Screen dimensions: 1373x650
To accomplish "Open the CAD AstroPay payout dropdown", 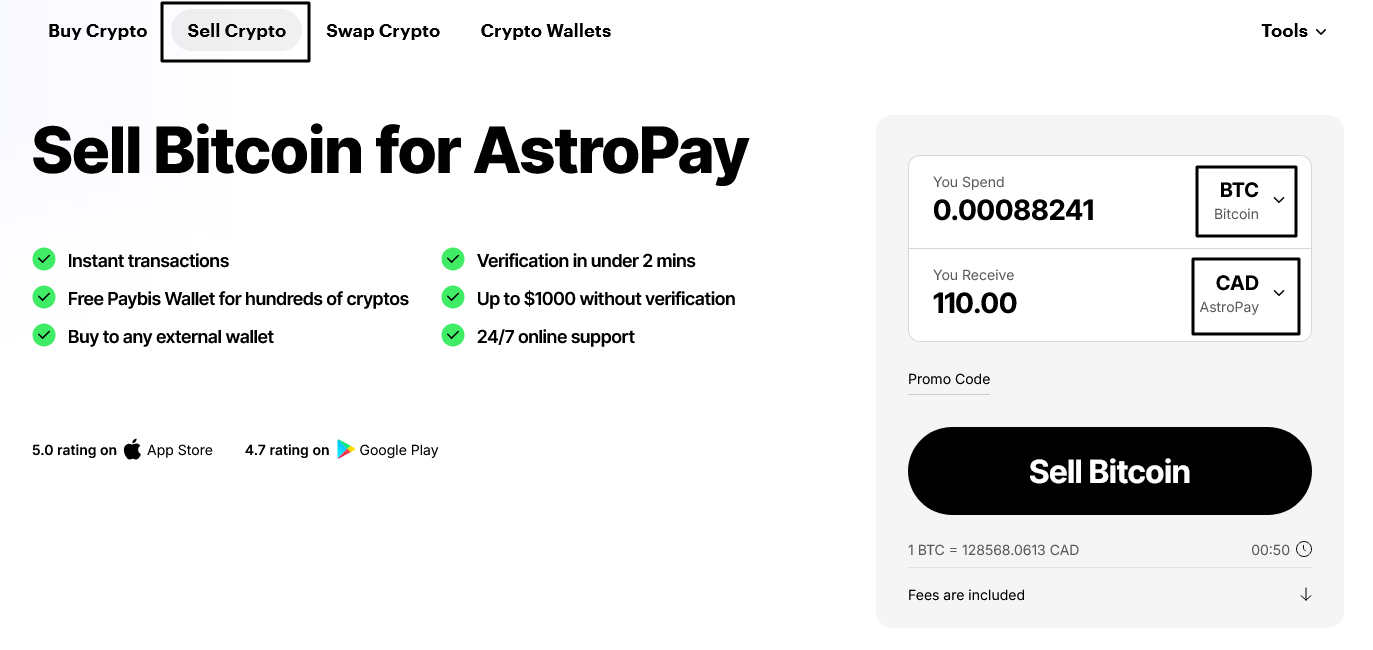I will click(1244, 295).
